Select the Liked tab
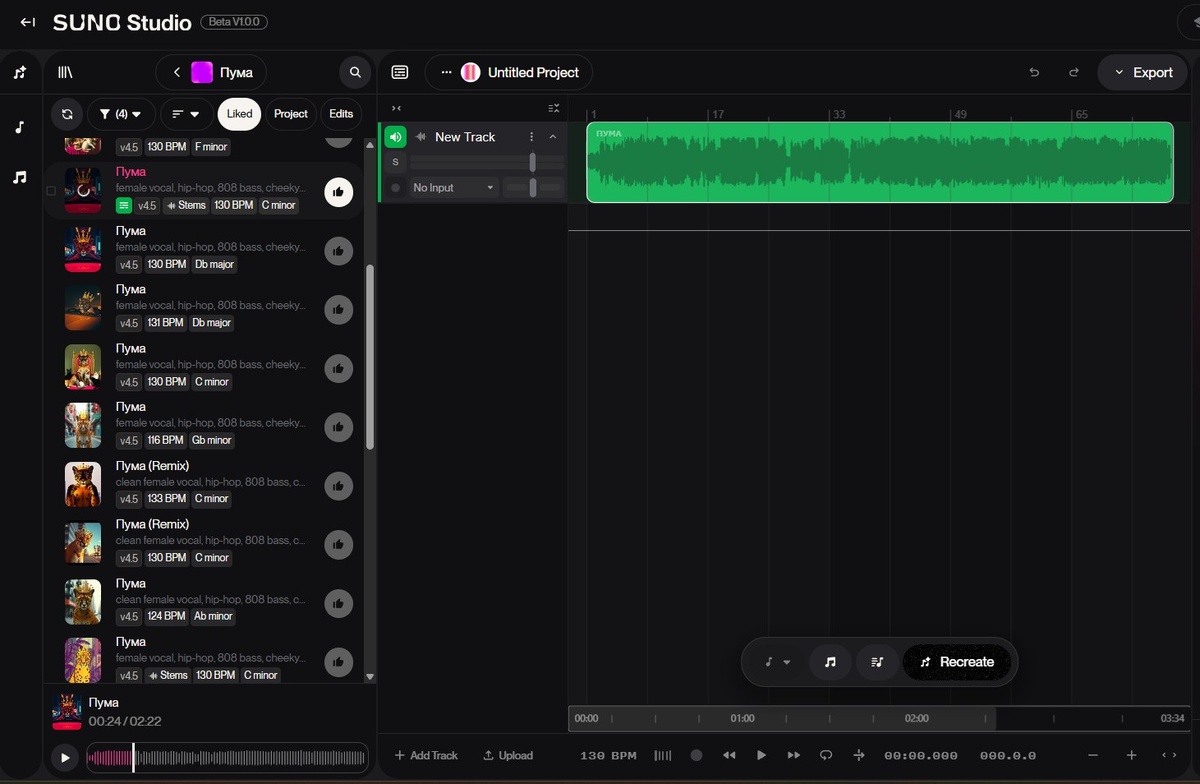This screenshot has height=784, width=1200. pos(239,114)
